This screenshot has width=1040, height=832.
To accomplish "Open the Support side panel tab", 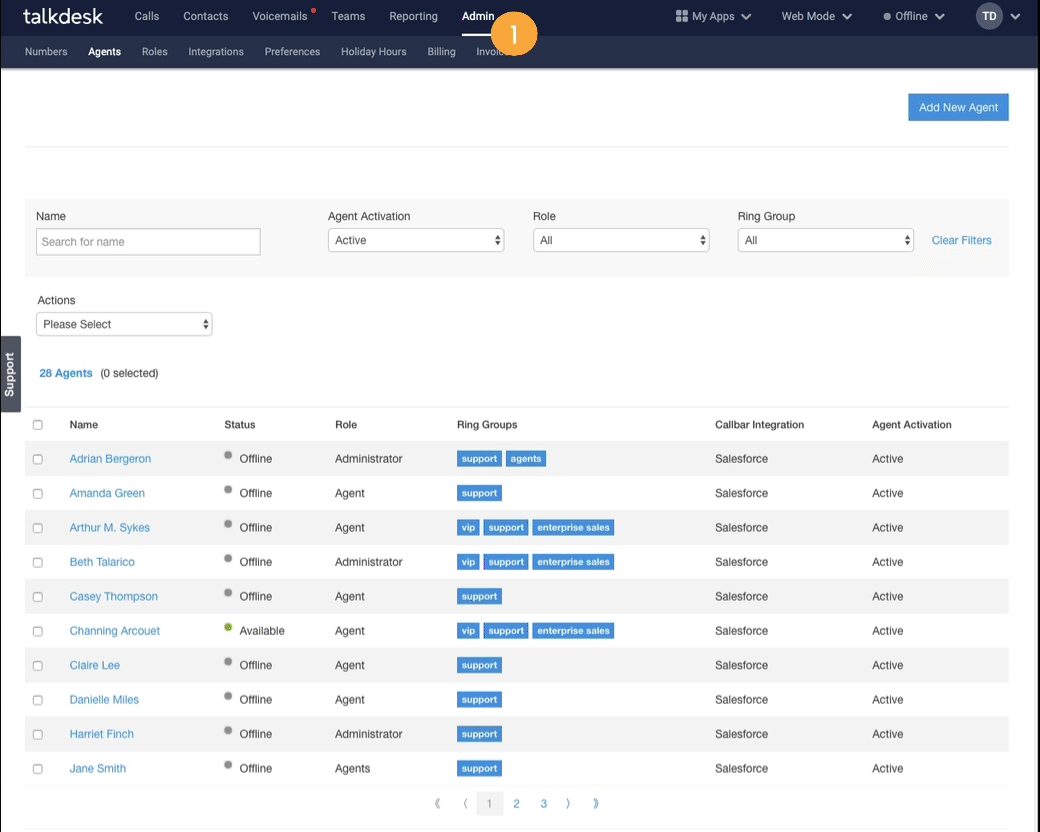I will coord(10,373).
